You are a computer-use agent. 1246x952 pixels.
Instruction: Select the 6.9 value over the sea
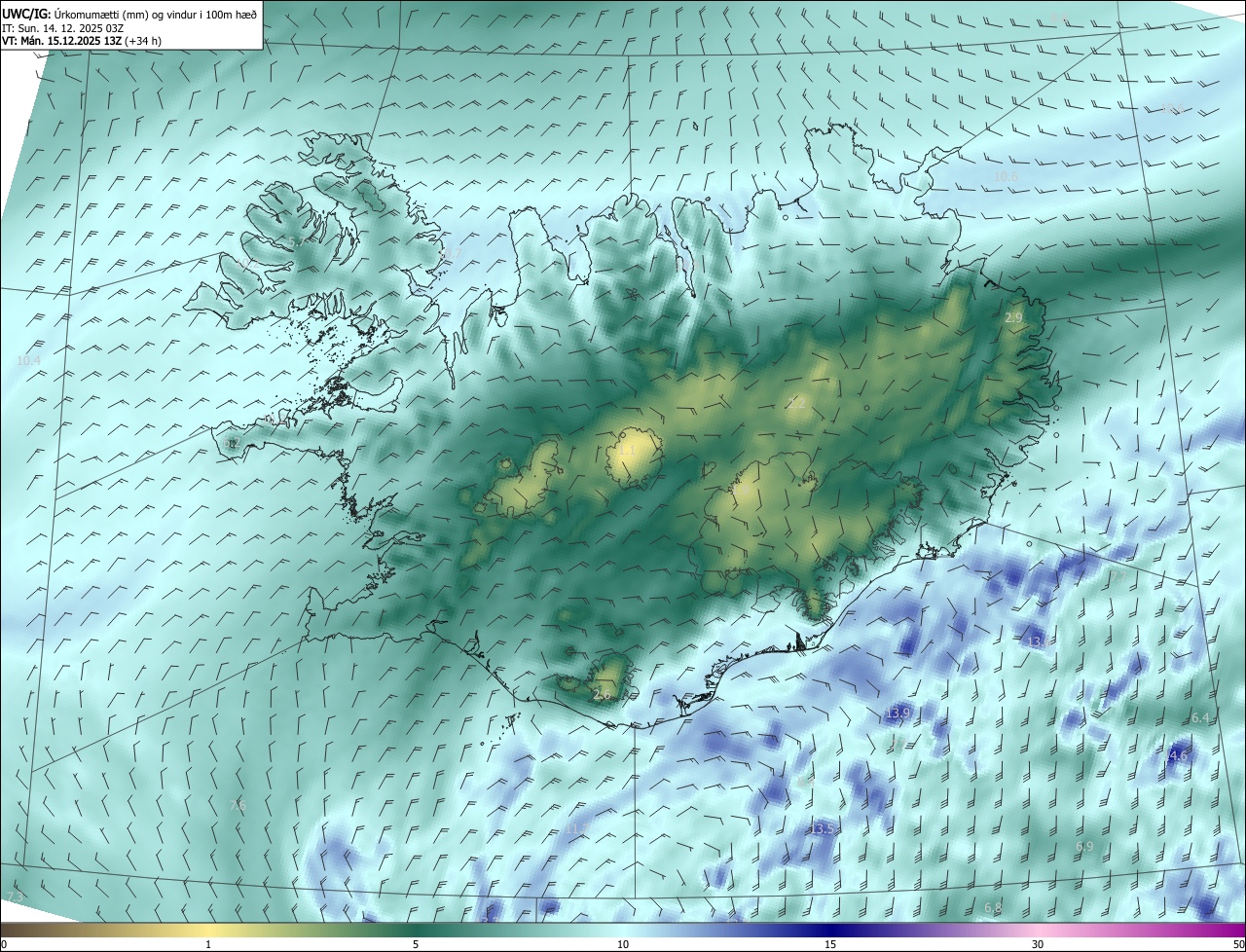click(x=1084, y=847)
